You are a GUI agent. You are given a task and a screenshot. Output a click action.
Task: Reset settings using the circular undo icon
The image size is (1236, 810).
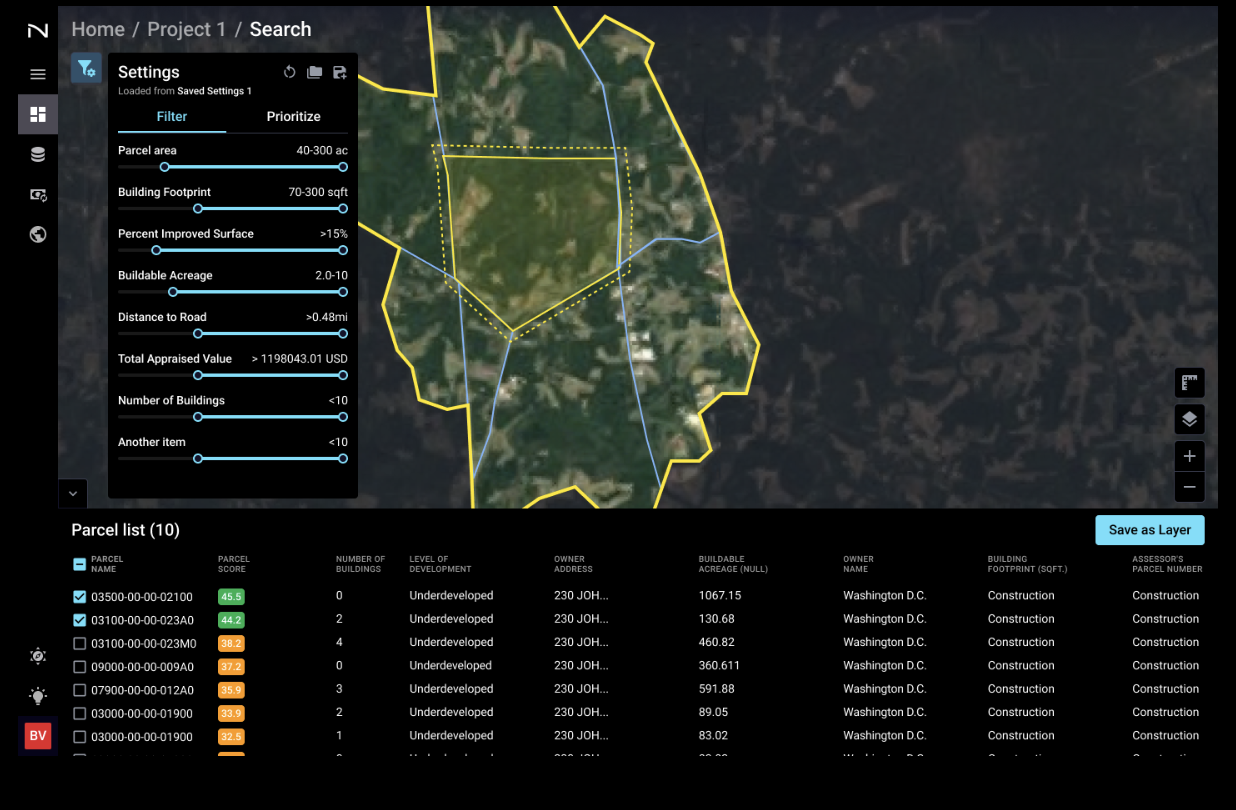coord(289,71)
